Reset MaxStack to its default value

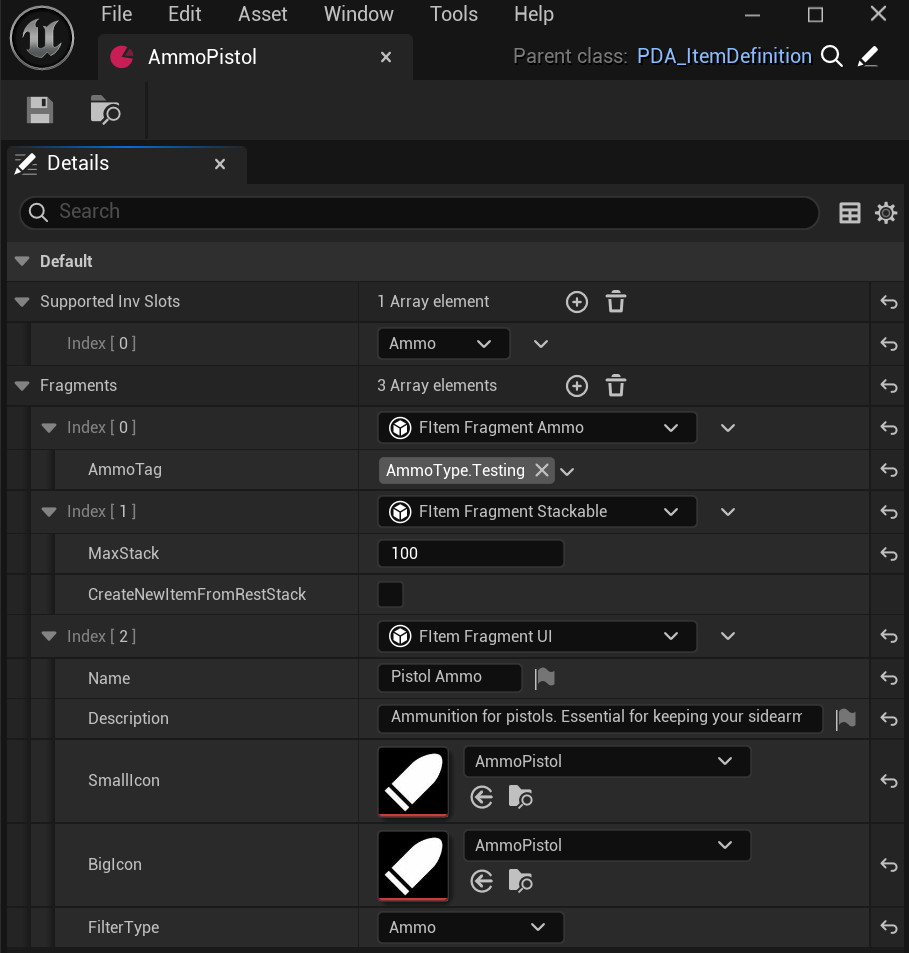tap(888, 554)
